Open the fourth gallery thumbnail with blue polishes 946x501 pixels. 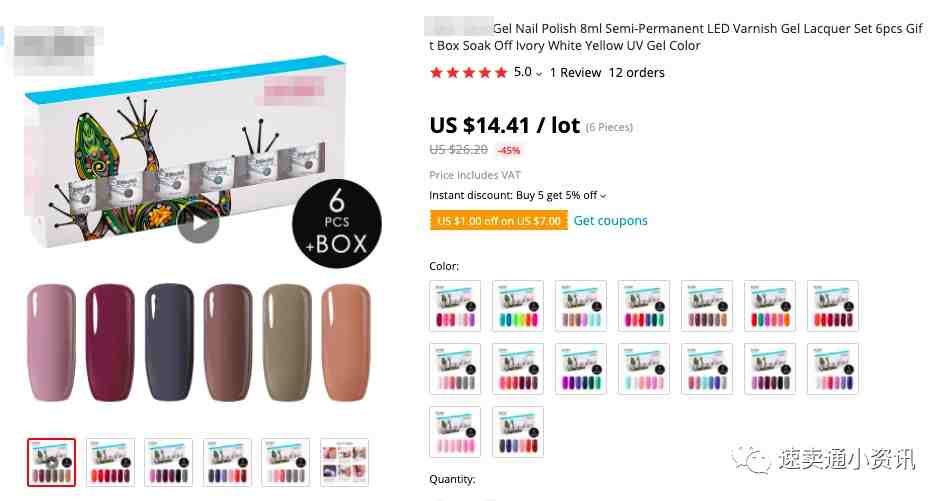pos(227,462)
